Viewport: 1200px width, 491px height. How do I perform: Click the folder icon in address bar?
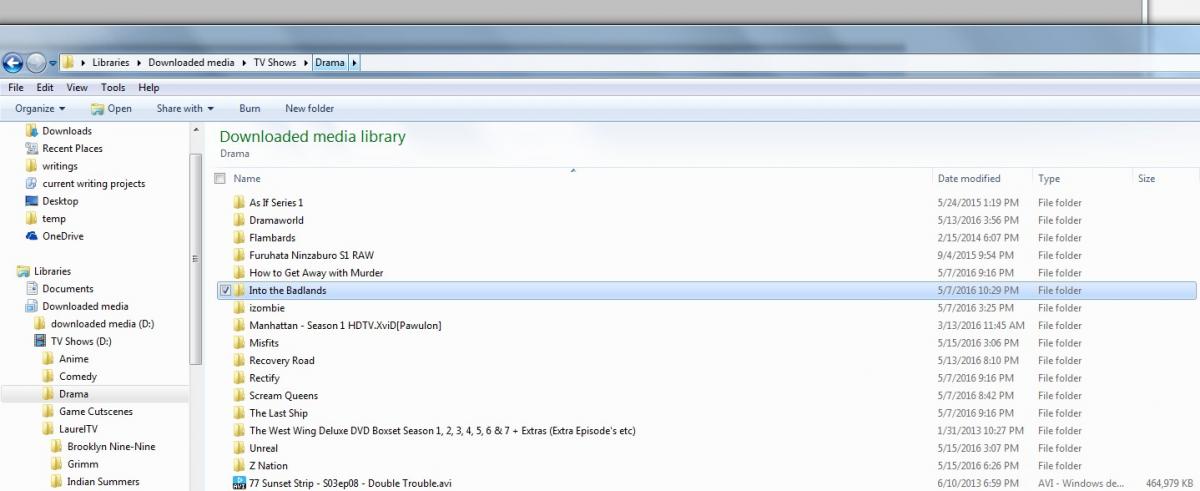click(68, 62)
